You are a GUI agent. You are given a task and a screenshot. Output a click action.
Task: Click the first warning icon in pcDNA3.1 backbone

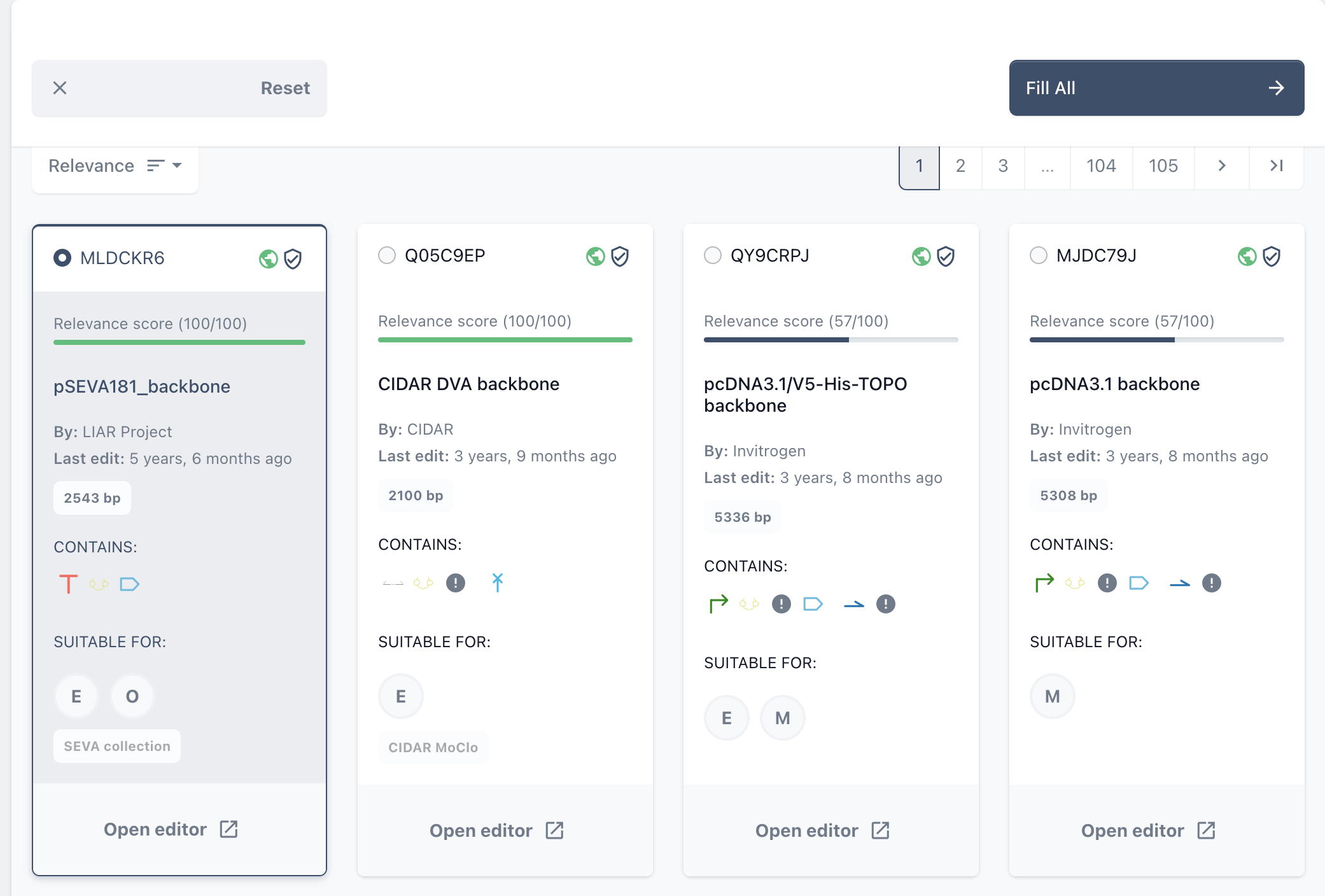pos(1107,583)
